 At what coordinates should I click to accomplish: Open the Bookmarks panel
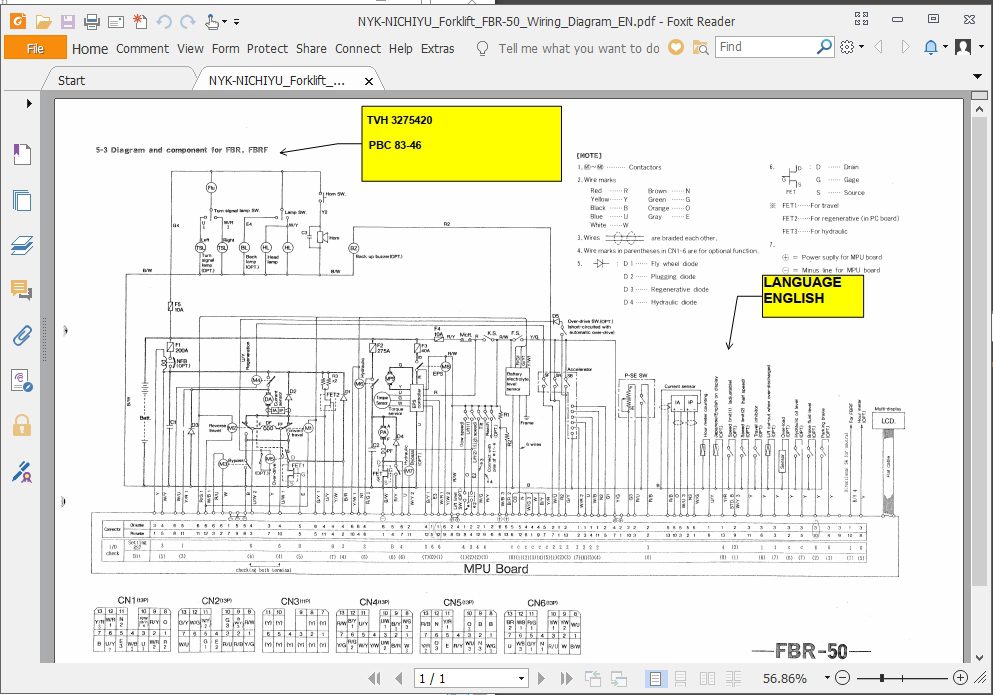[23, 153]
